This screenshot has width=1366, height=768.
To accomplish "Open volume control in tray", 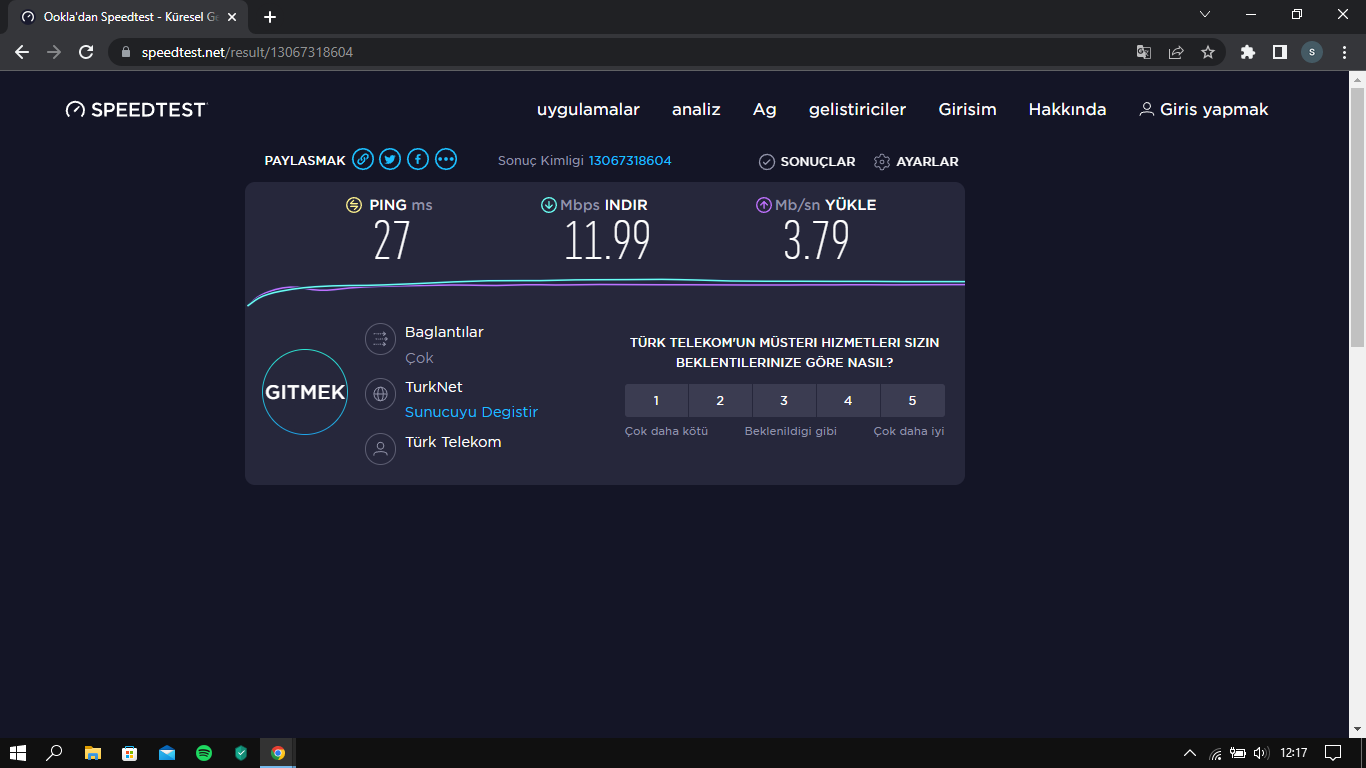I will click(1261, 753).
